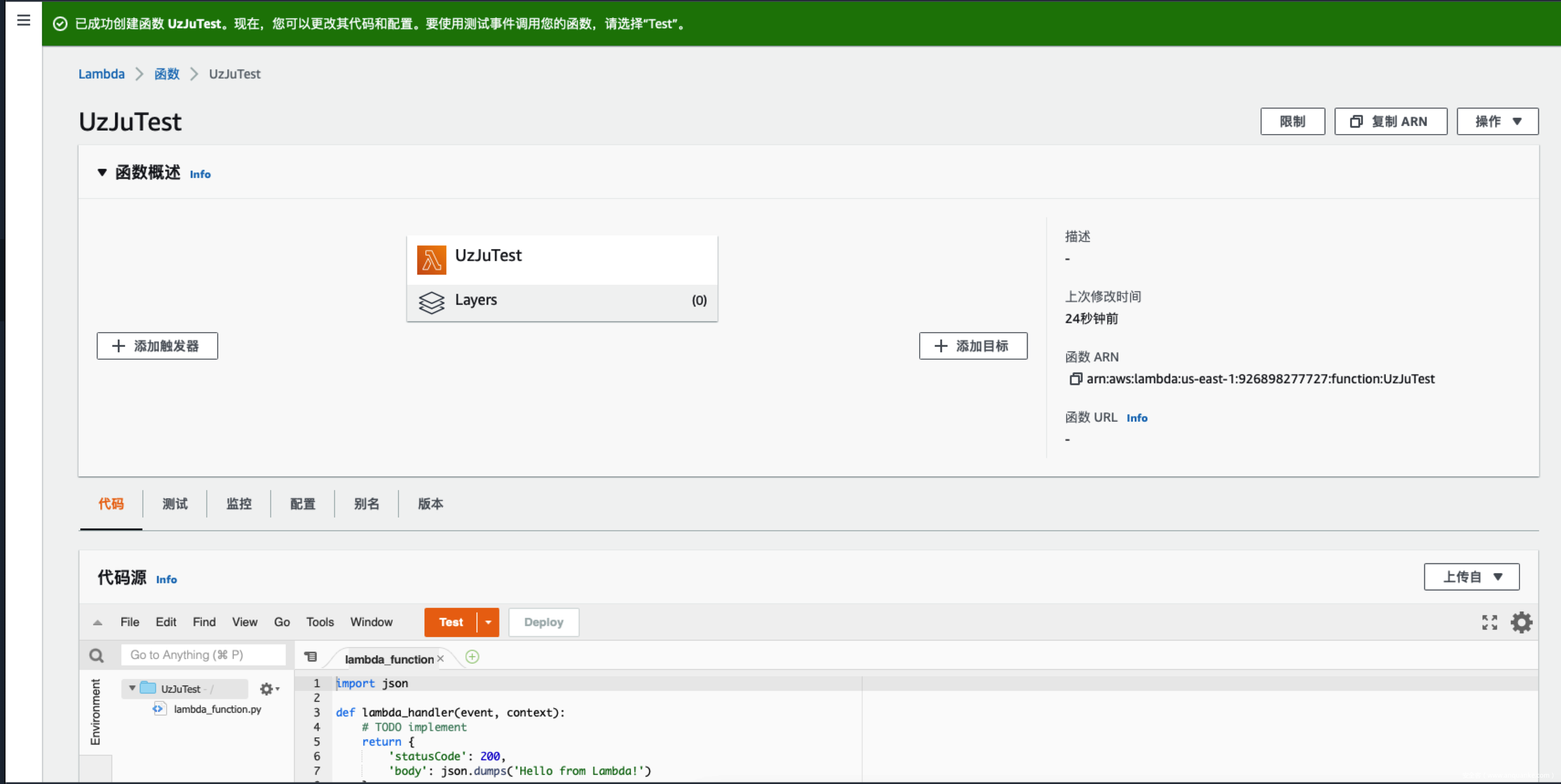1561x784 pixels.
Task: Toggle fullscreen for the code editor
Action: click(x=1489, y=622)
